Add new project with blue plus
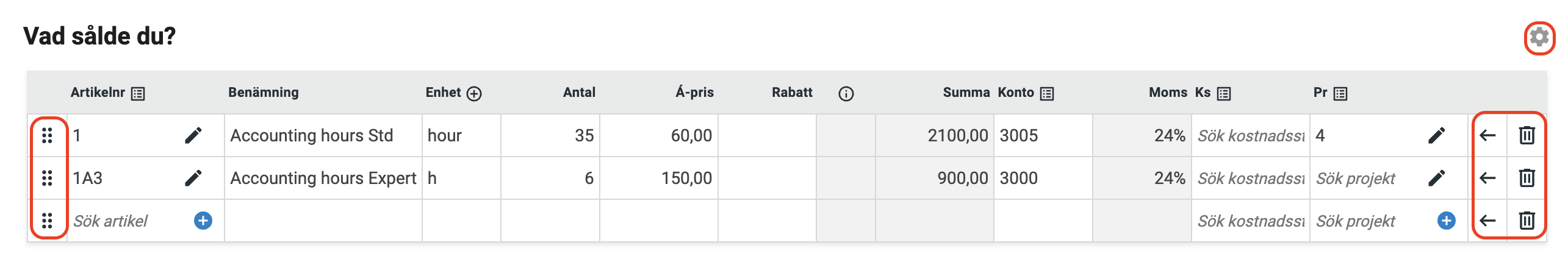The height and width of the screenshot is (262, 1568). pyautogui.click(x=1446, y=221)
